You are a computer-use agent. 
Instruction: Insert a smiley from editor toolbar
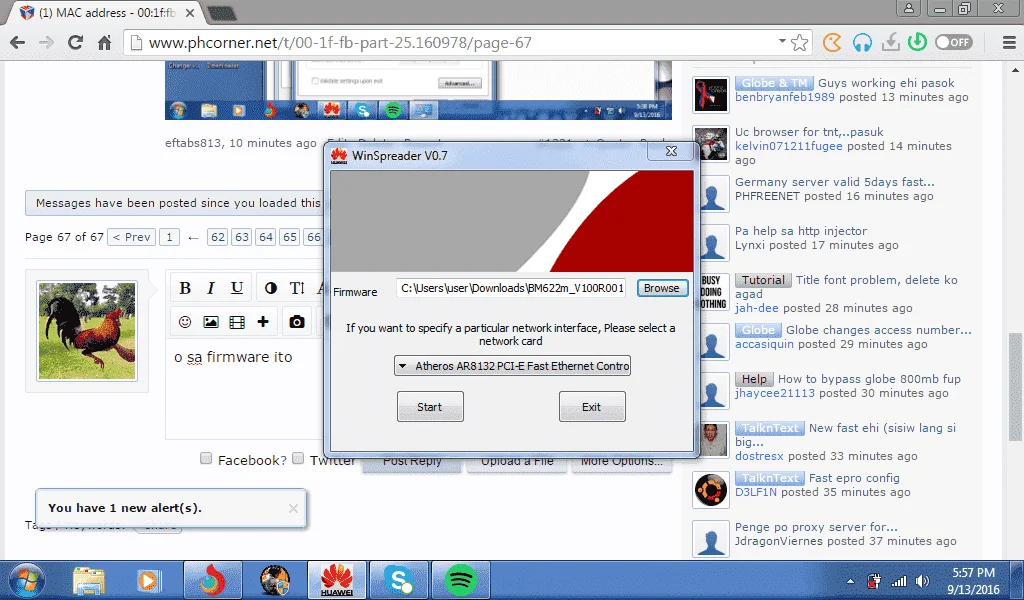pos(185,322)
